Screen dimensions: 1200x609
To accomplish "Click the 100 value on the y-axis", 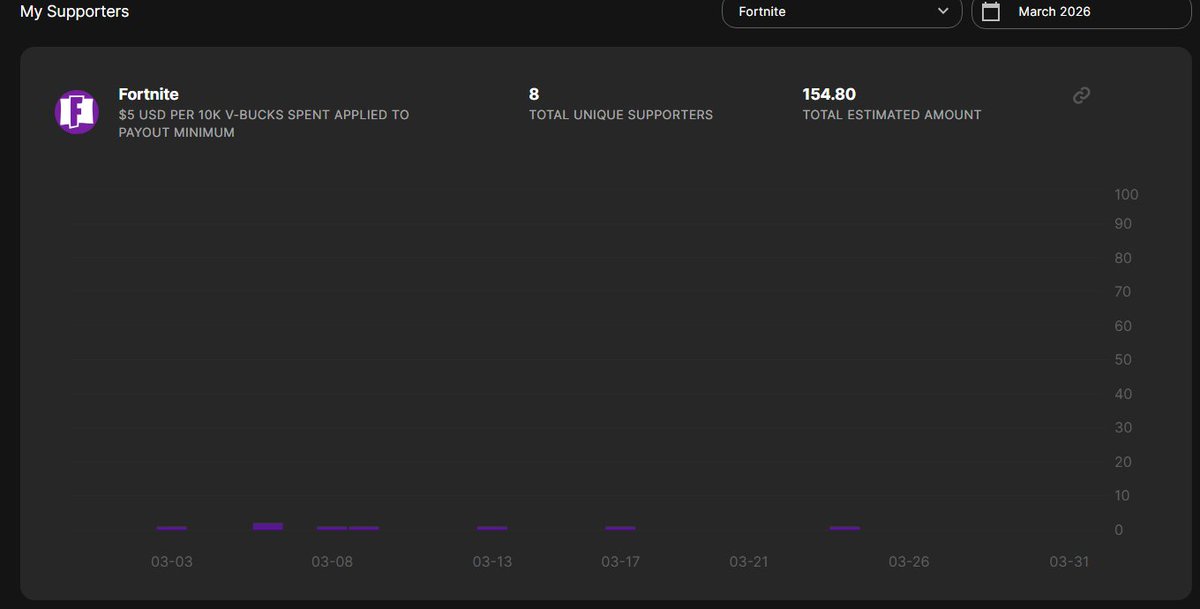I will click(1127, 194).
